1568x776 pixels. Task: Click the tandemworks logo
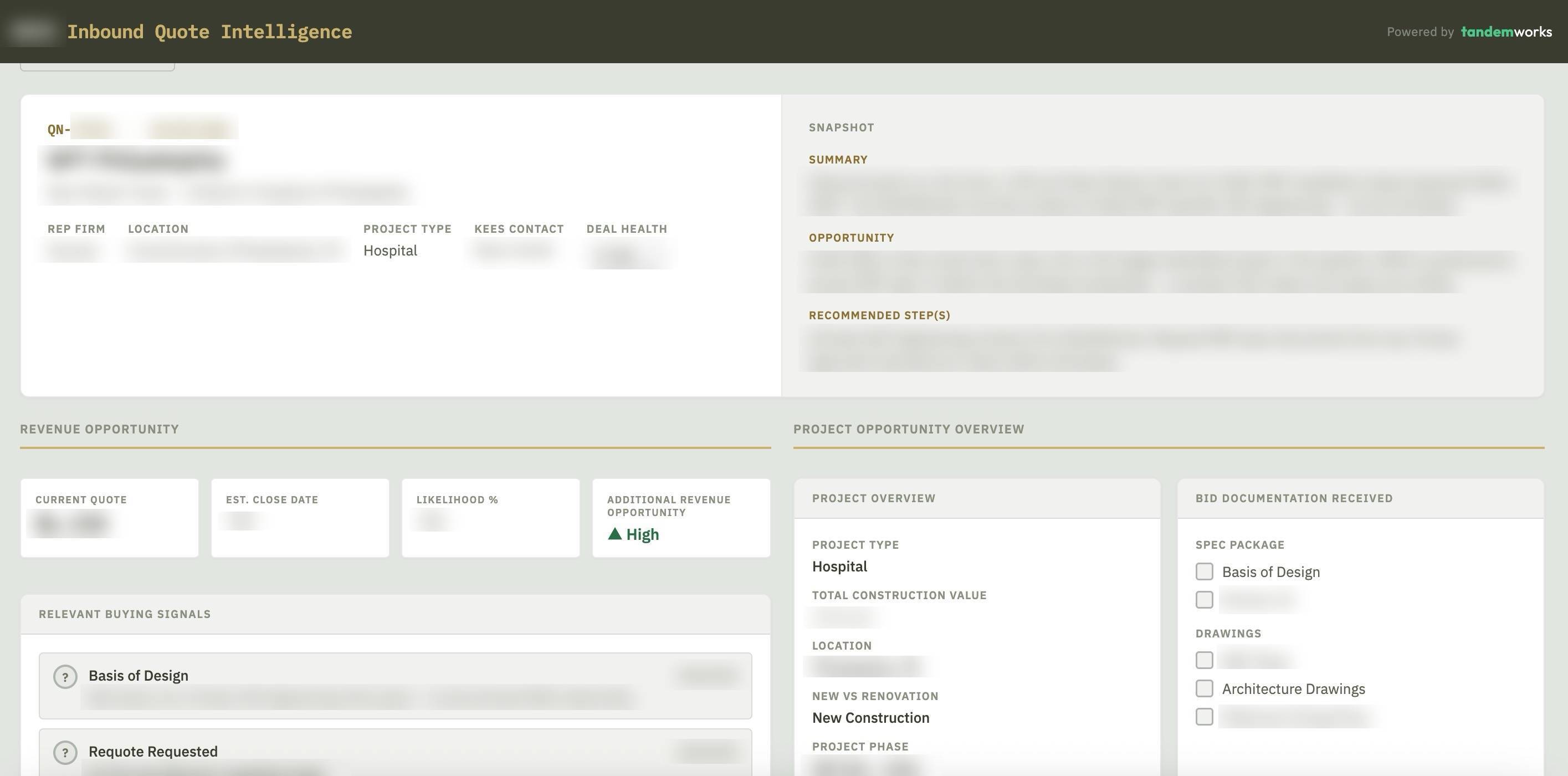tap(1506, 32)
